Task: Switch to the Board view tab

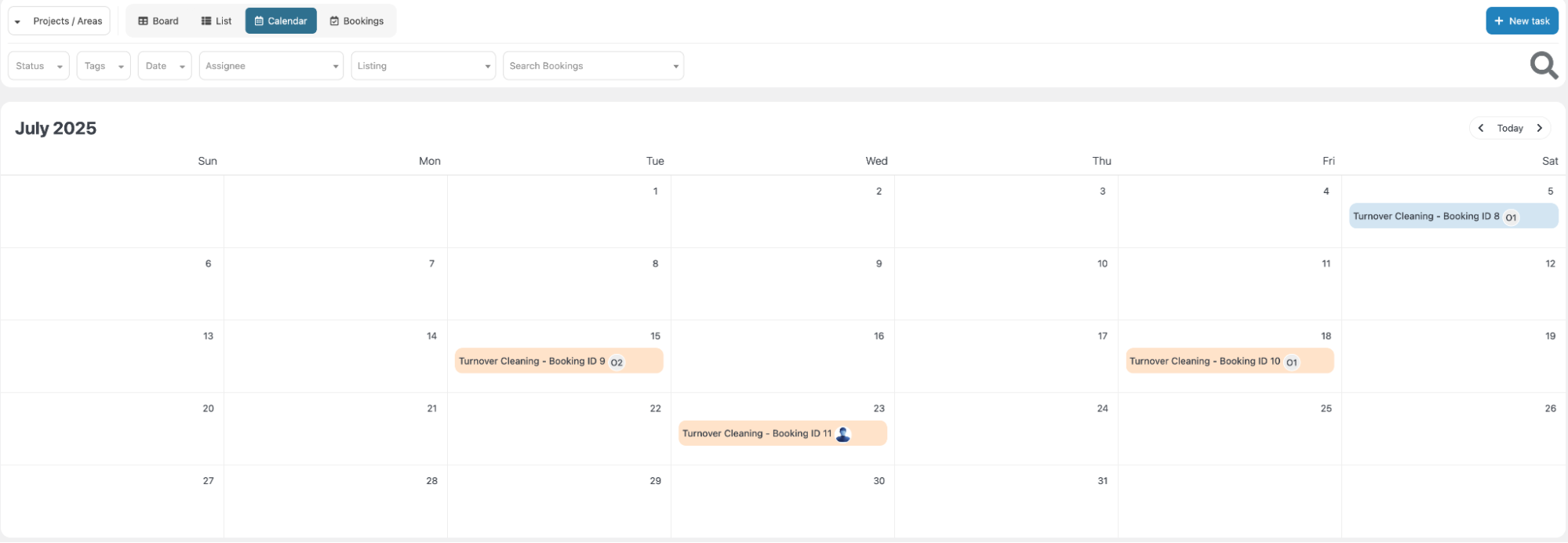Action: (x=158, y=21)
